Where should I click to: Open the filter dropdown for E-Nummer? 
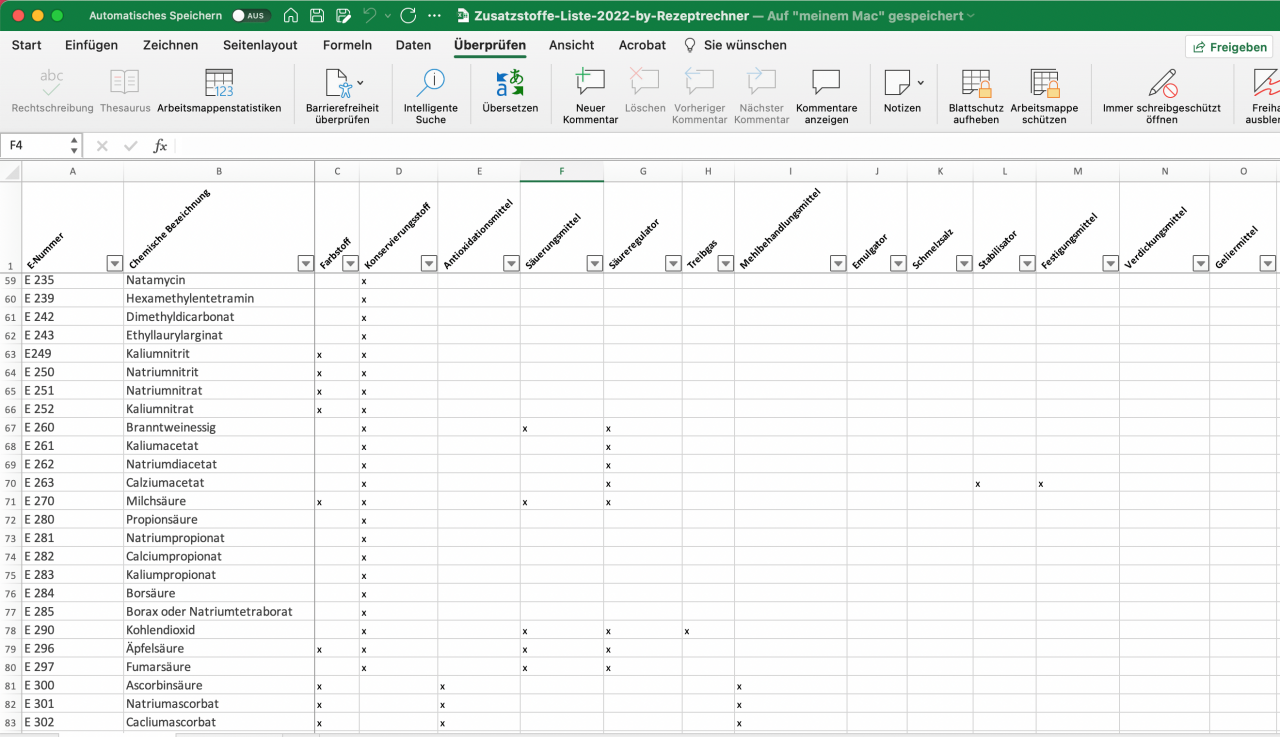point(114,264)
